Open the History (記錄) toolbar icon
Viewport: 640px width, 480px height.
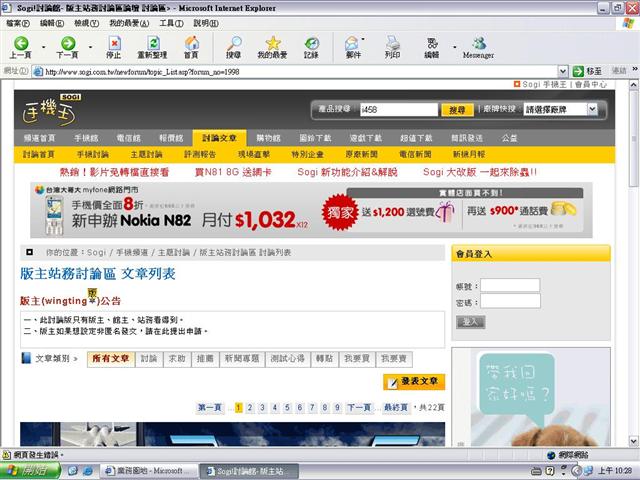[x=312, y=43]
